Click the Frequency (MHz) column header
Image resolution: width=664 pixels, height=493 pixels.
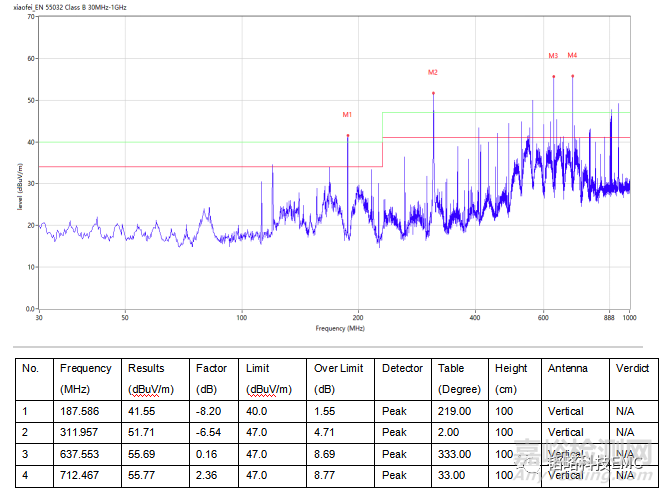86,378
